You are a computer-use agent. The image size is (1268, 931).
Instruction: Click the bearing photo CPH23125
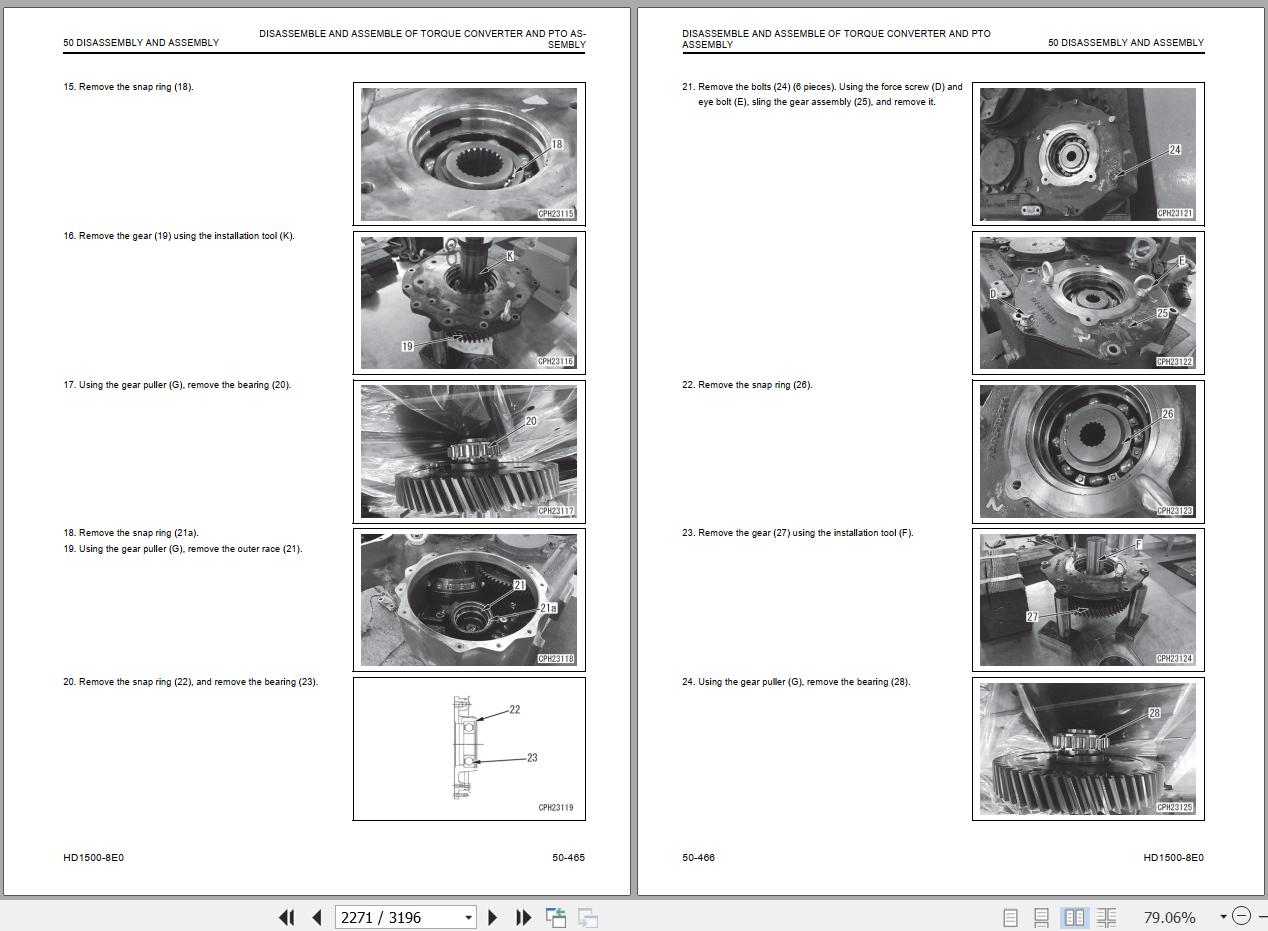[x=1088, y=749]
